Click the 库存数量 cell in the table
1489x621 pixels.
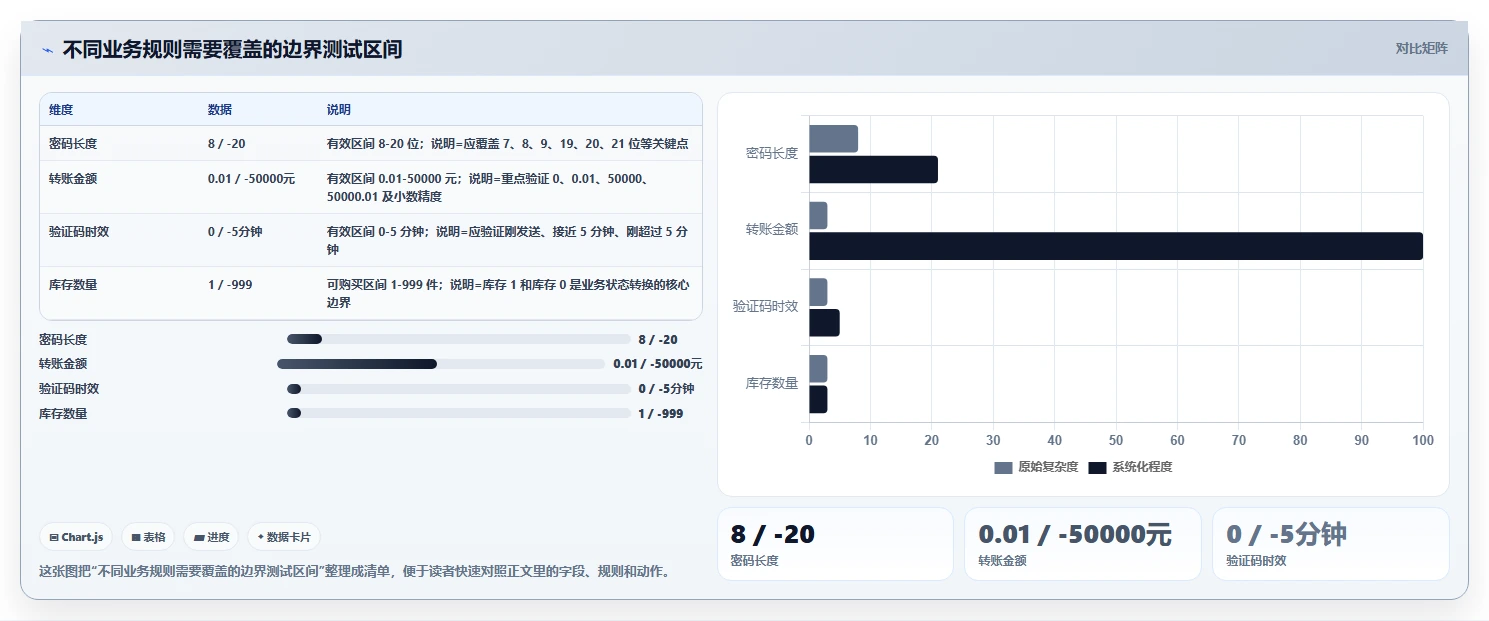[73, 284]
